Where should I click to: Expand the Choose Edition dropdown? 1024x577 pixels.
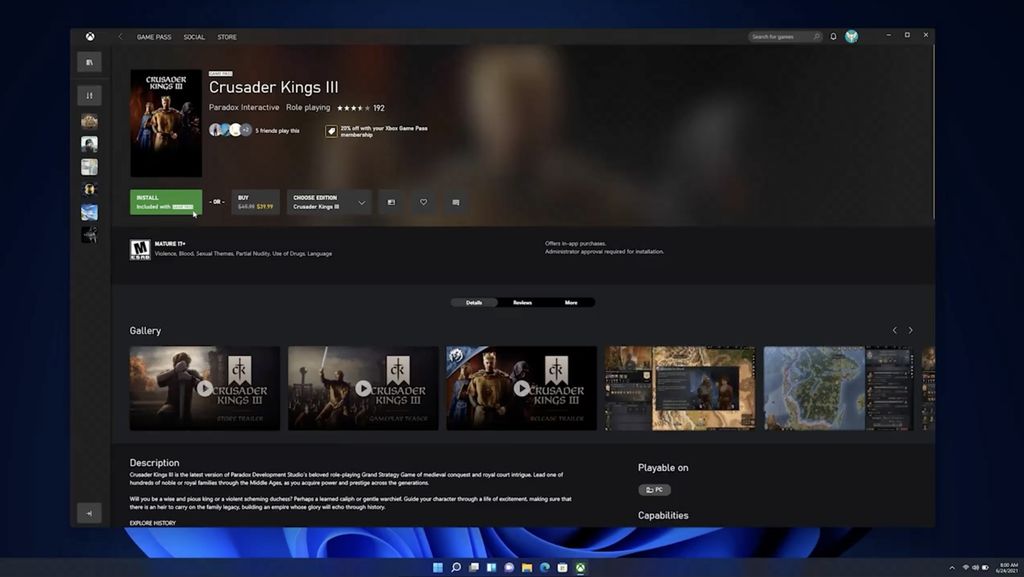(x=329, y=202)
